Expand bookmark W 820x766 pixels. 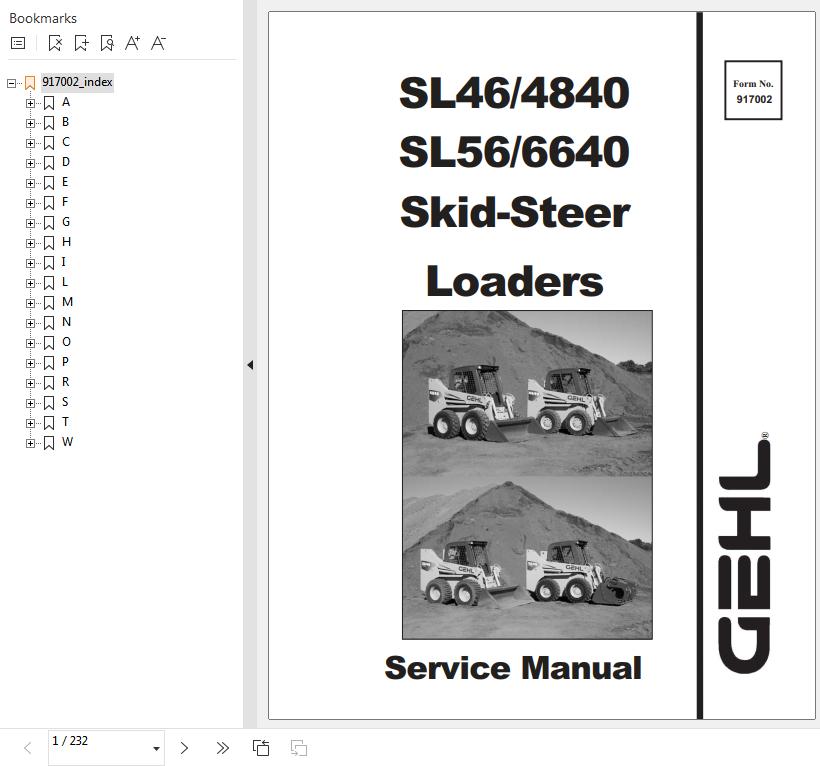coord(30,443)
